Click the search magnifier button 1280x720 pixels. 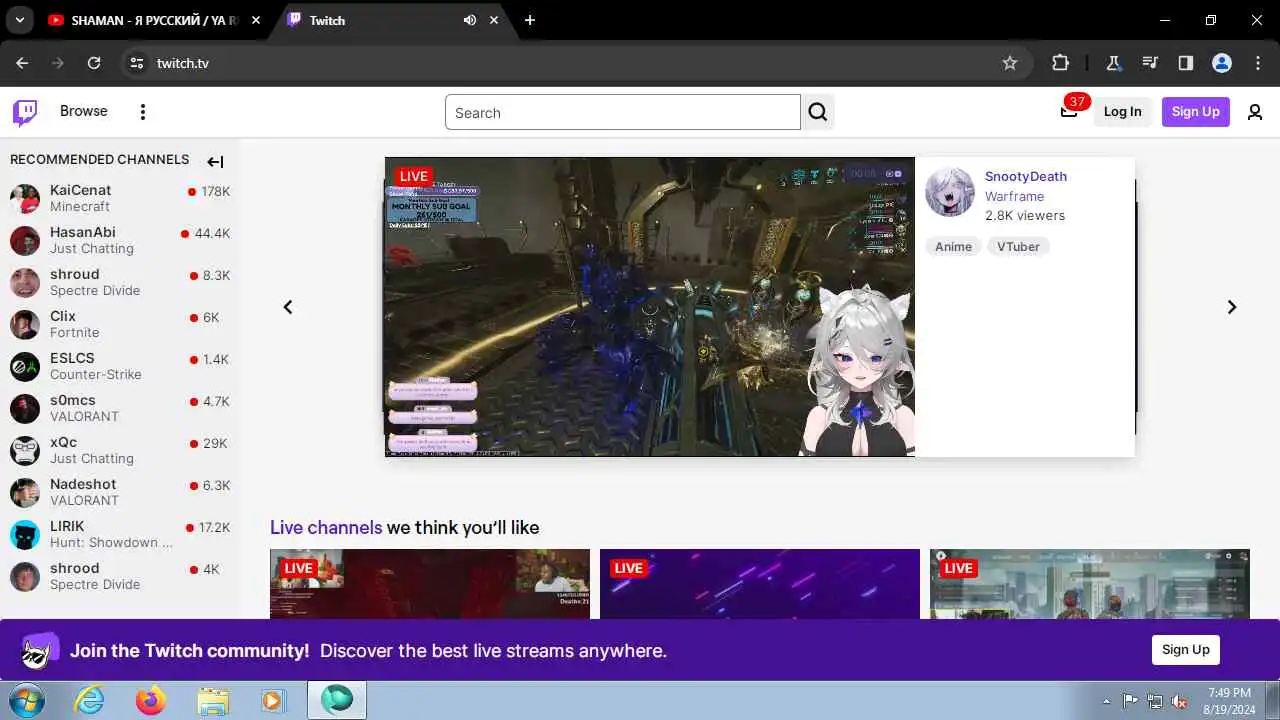818,112
